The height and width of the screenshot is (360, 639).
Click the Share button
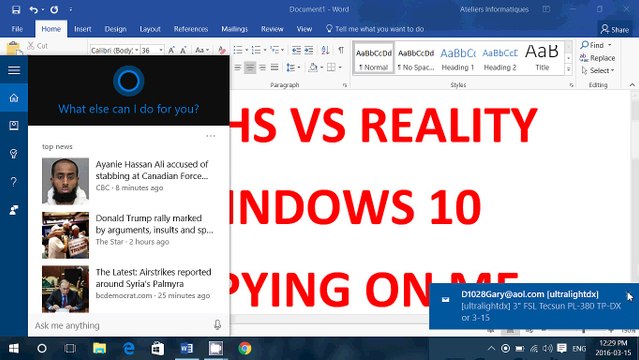[x=615, y=29]
